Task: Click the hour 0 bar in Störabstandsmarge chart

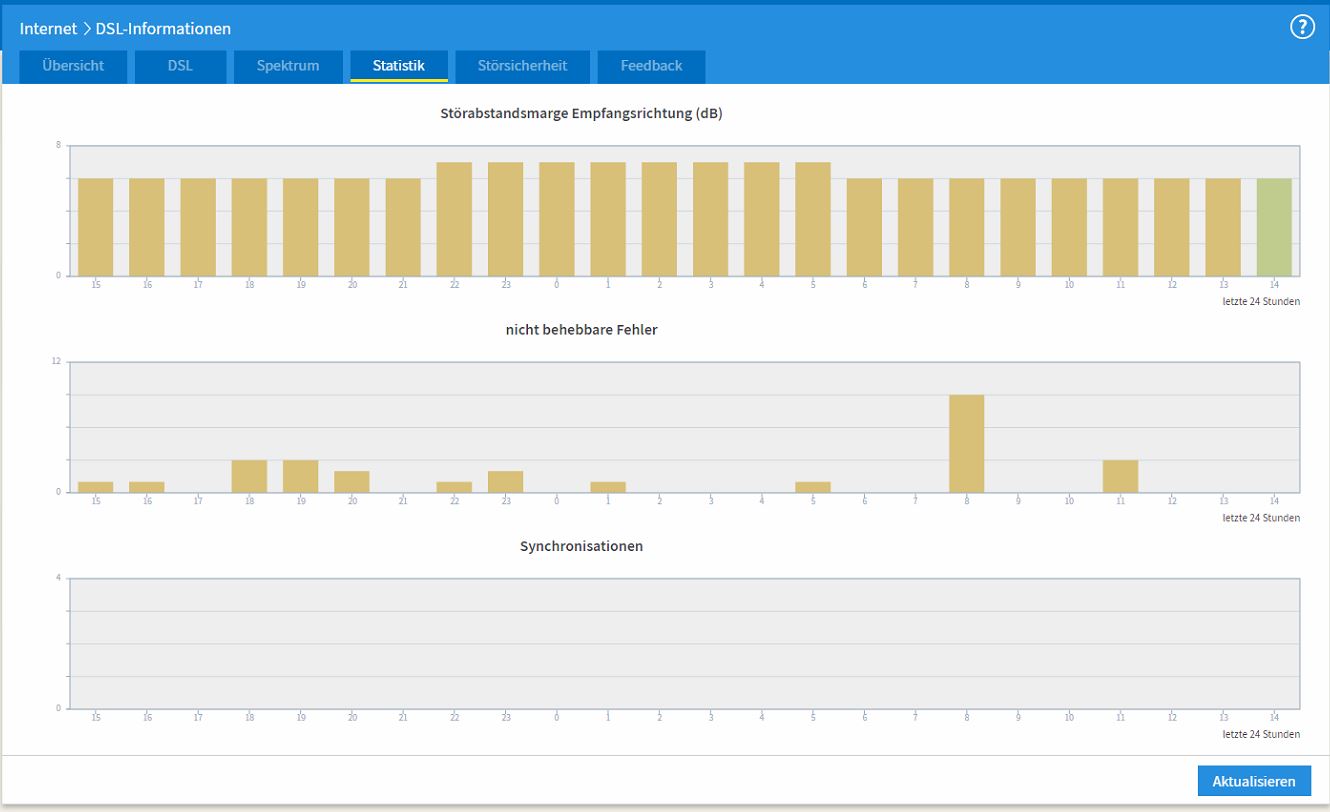Action: click(x=557, y=219)
